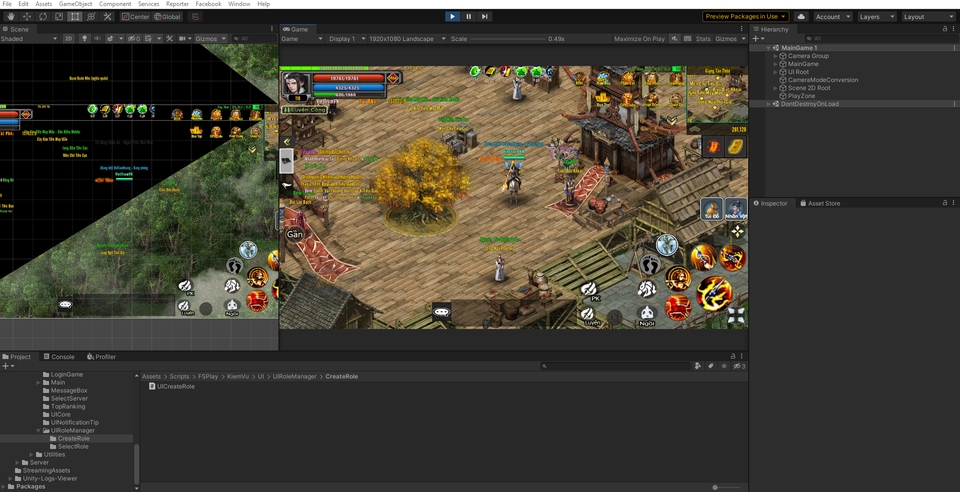Select the Hand tool in toolbar
Screen dimensions: 960x492
tap(11, 17)
